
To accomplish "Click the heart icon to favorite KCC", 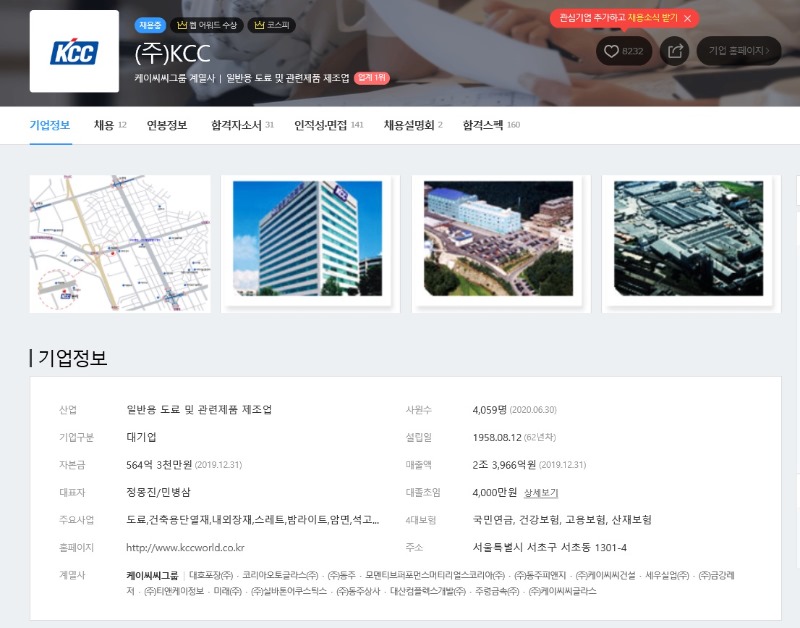I will click(611, 51).
